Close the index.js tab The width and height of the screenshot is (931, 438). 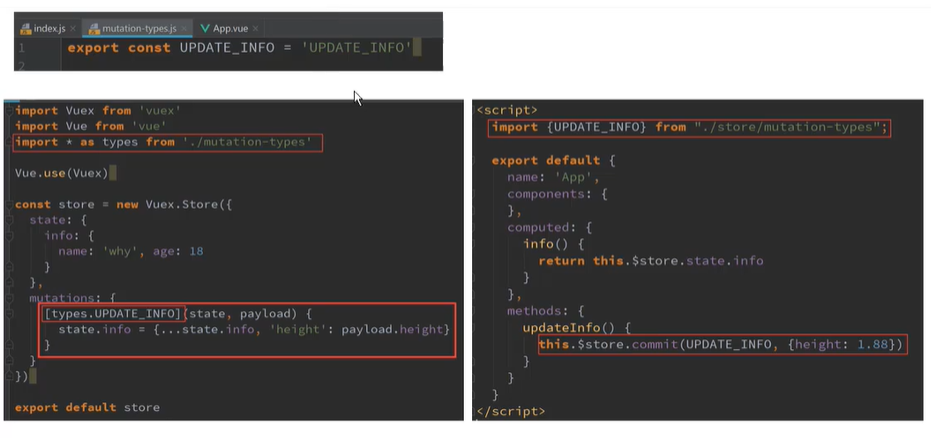point(73,28)
